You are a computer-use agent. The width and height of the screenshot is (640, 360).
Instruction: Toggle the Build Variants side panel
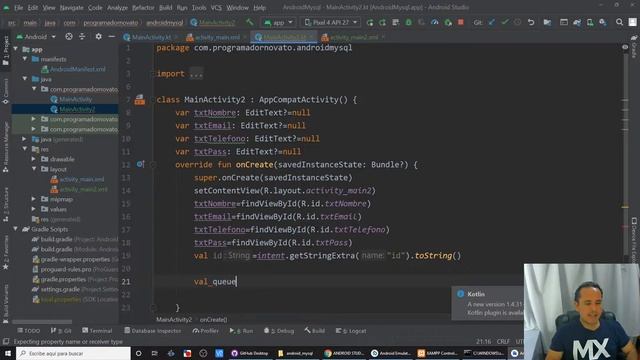point(5,304)
